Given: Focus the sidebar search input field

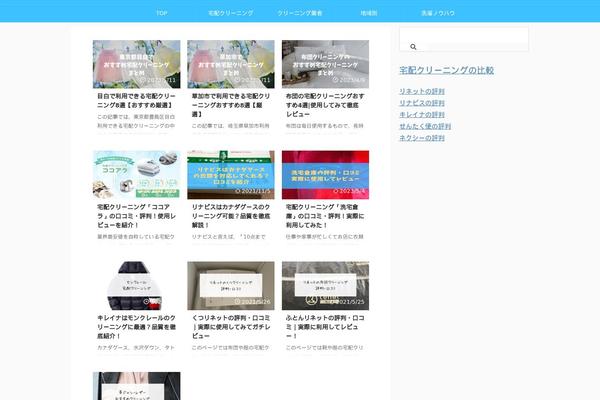Looking at the screenshot, I should pos(464,39).
